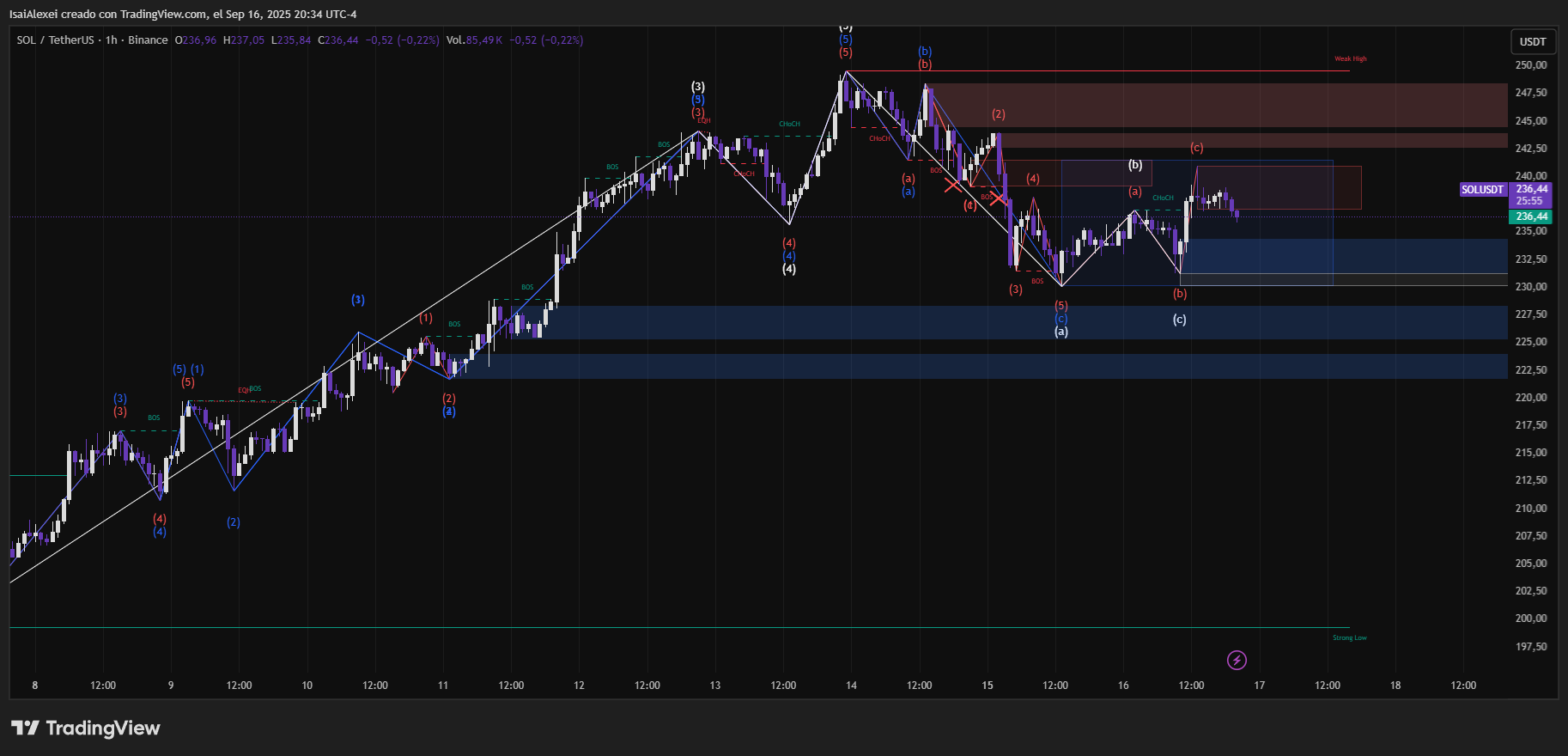Select the red (2) wave label
This screenshot has width=1568, height=756.
(x=998, y=114)
